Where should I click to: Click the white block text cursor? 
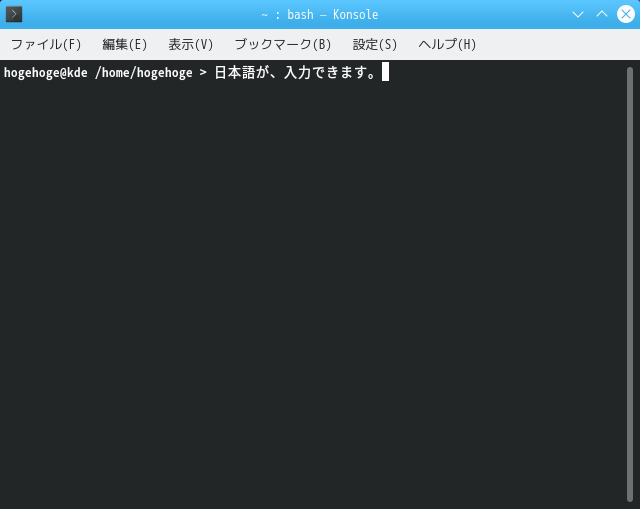(x=385, y=72)
